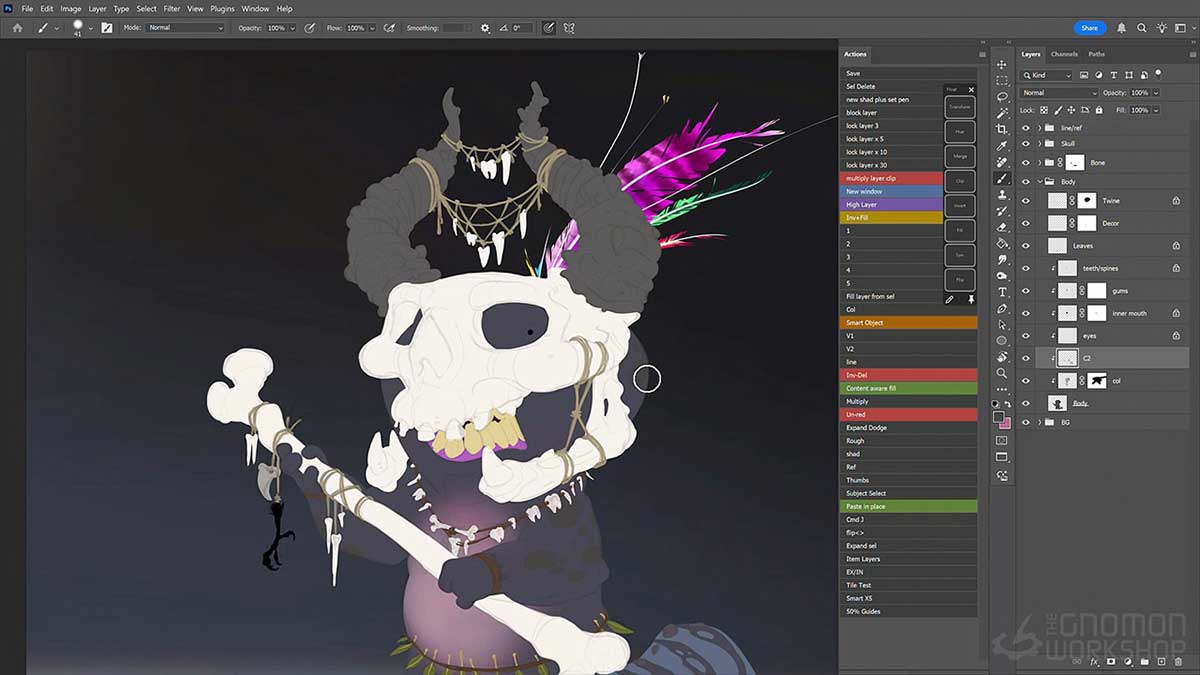This screenshot has height=675, width=1200.
Task: Select the Lasso tool
Action: pyautogui.click(x=1002, y=97)
